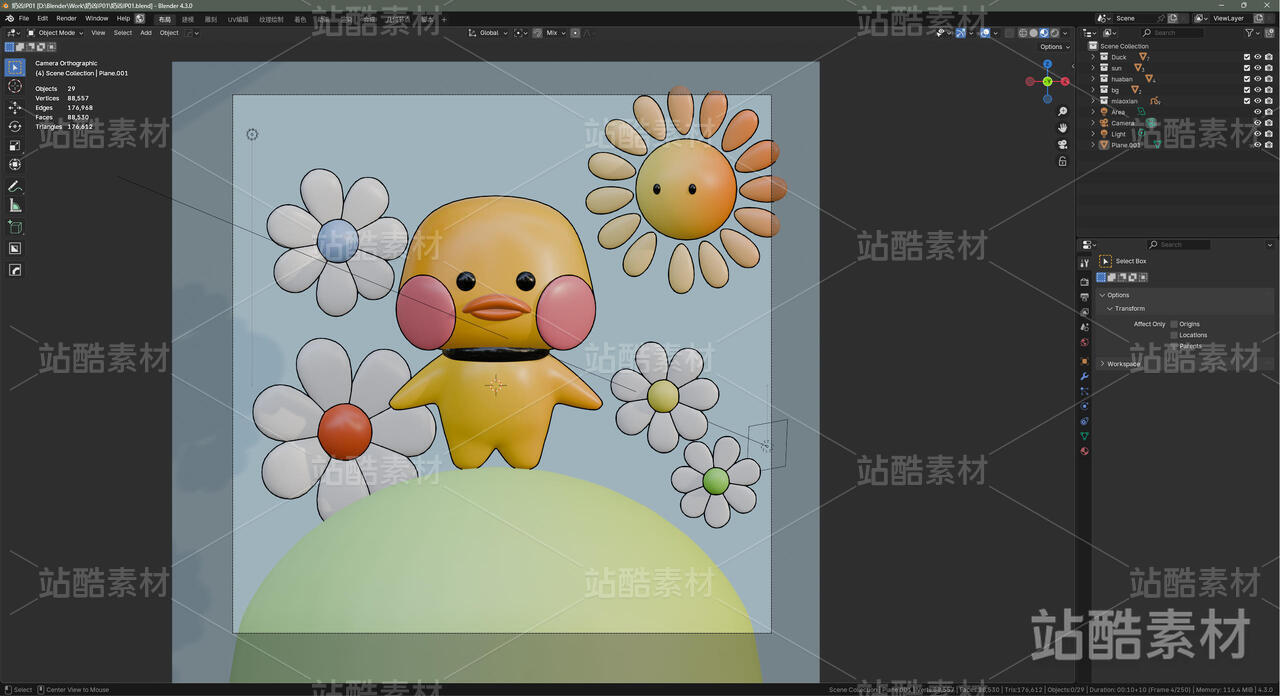
Task: Select the Select Box tool in left toolbar
Action: click(15, 67)
